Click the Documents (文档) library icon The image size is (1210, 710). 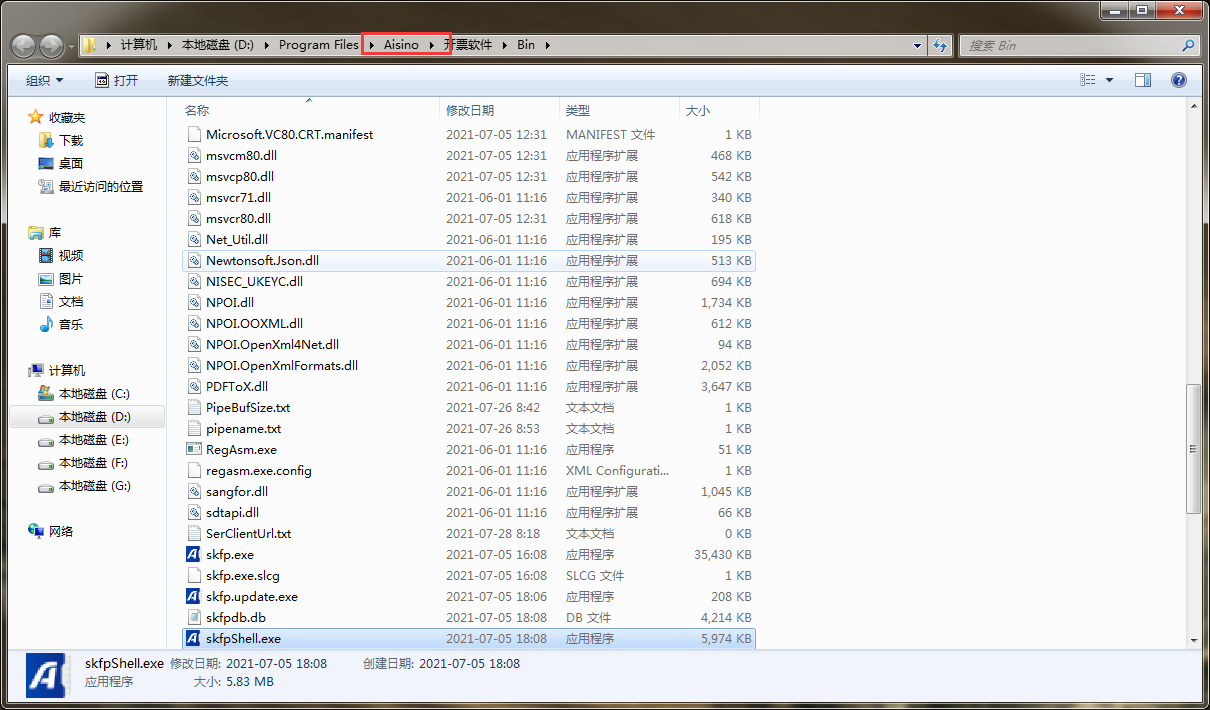coord(46,301)
